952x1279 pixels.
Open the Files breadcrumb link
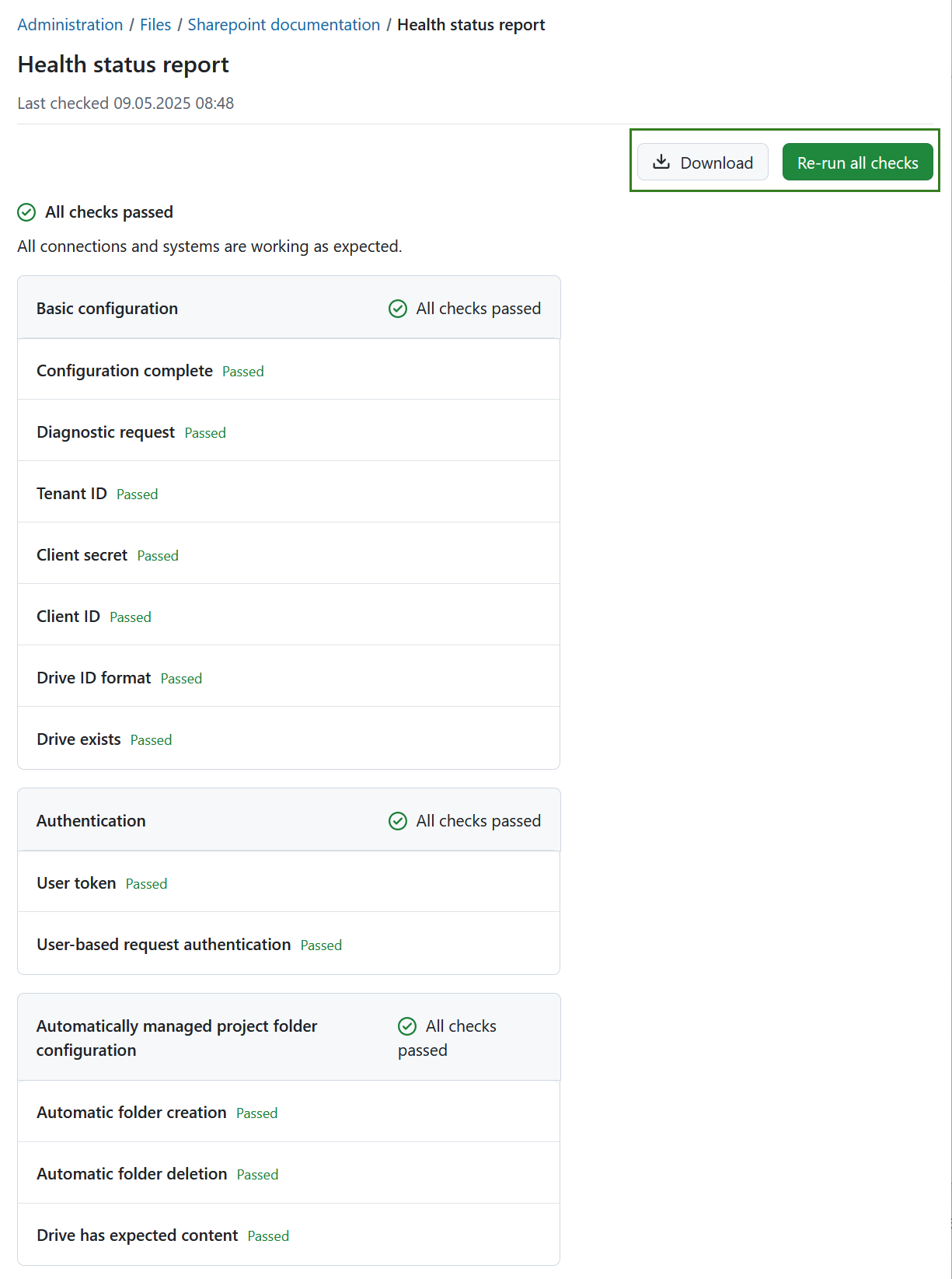click(155, 24)
